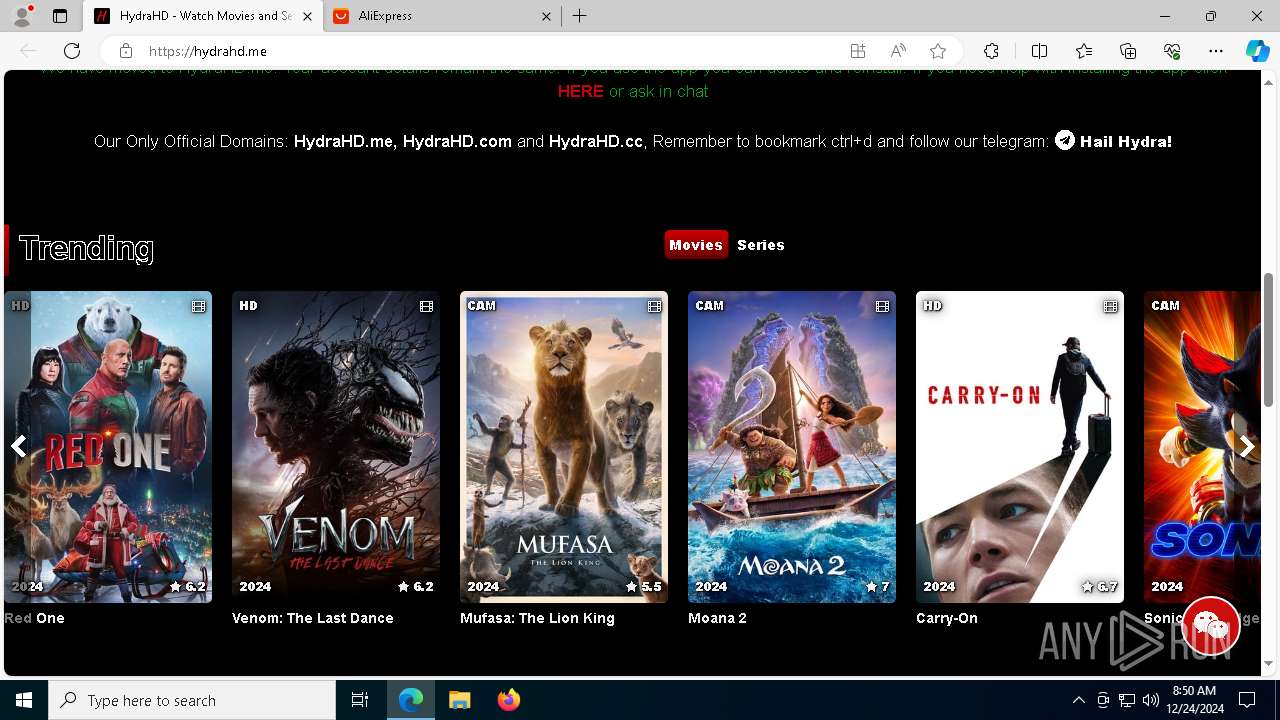Open the Windows Start menu
Image resolution: width=1280 pixels, height=720 pixels.
24,700
